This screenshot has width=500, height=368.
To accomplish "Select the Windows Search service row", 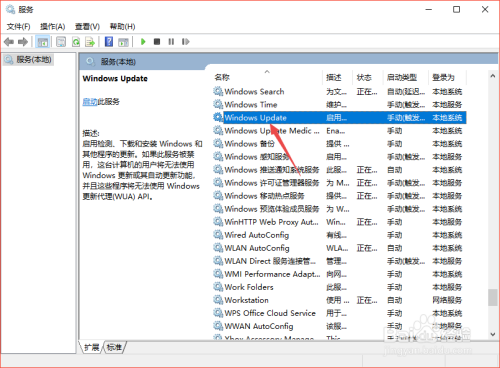I will pos(339,91).
